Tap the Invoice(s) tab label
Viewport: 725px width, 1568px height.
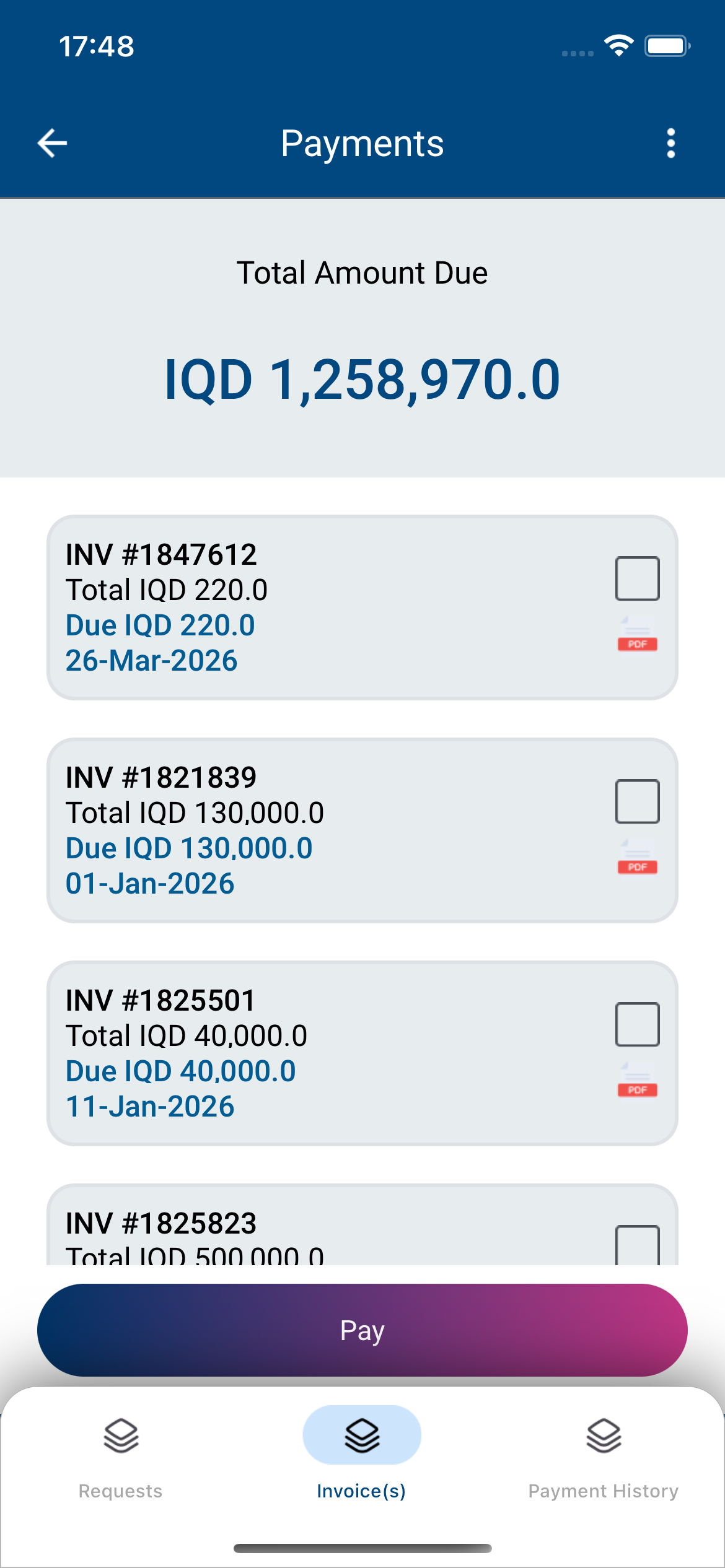point(362,1491)
